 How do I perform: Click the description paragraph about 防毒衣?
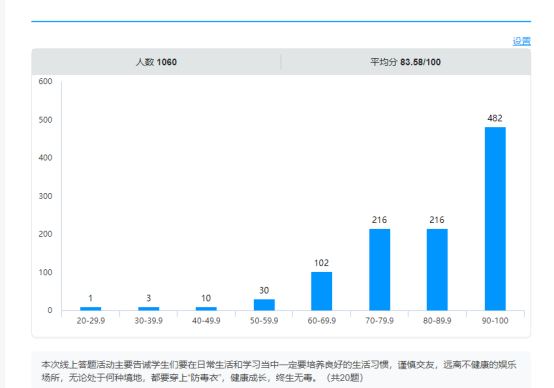pos(279,371)
